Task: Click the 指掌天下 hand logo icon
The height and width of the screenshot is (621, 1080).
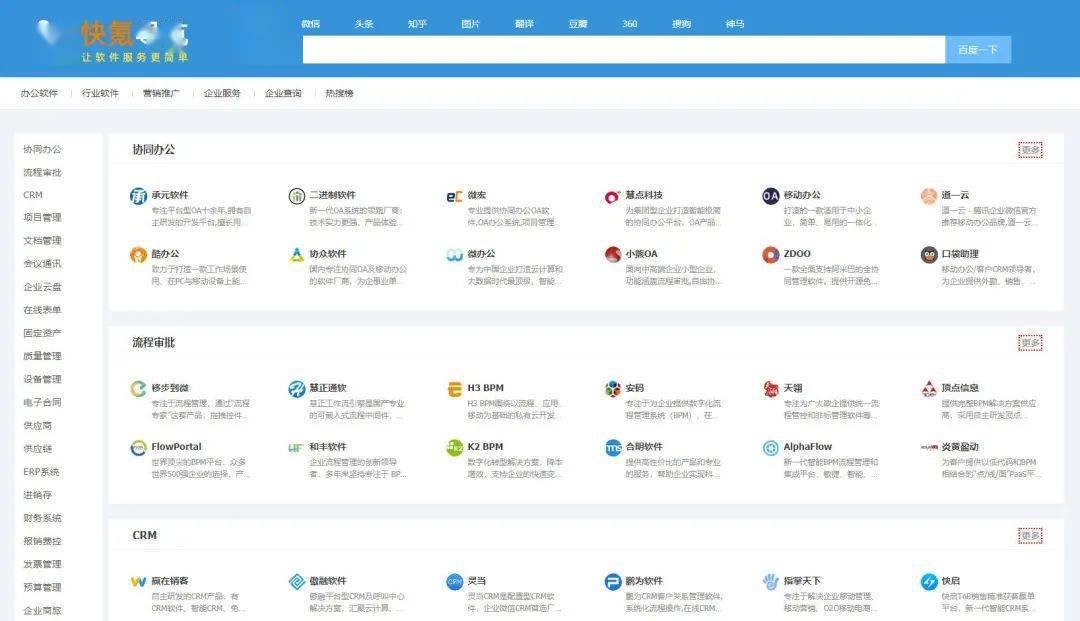Action: point(771,582)
